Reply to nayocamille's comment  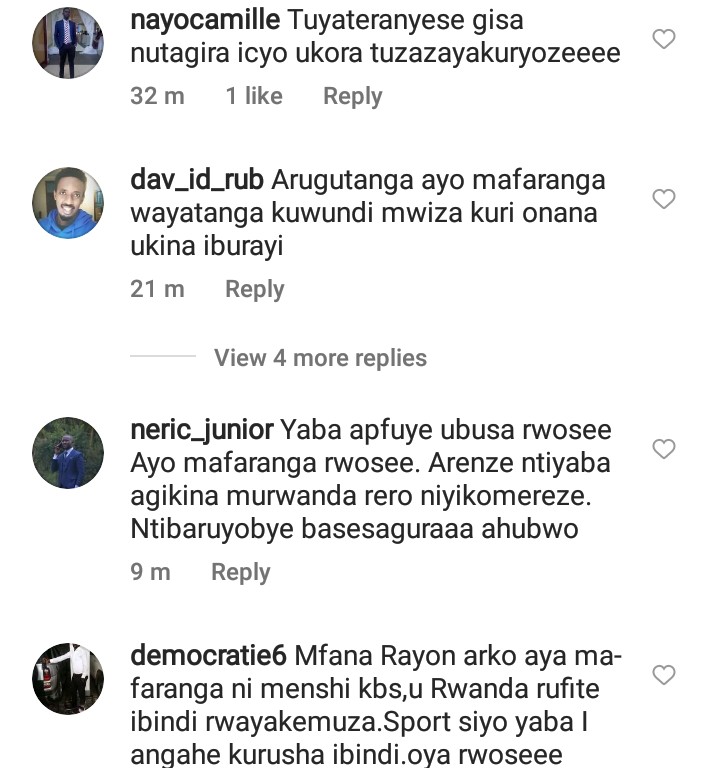coord(353,96)
